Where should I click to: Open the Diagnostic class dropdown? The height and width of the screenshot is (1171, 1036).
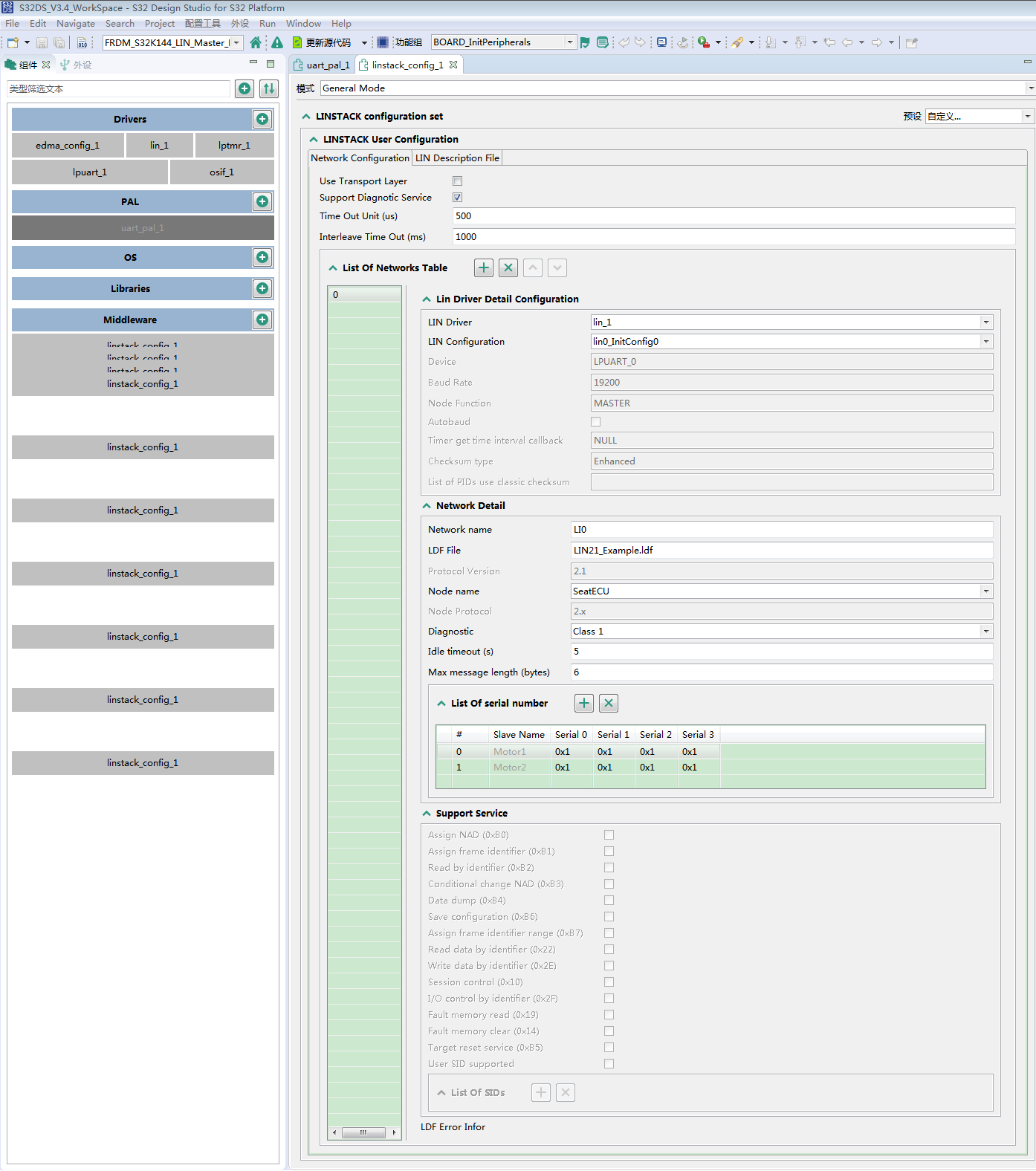(x=986, y=632)
